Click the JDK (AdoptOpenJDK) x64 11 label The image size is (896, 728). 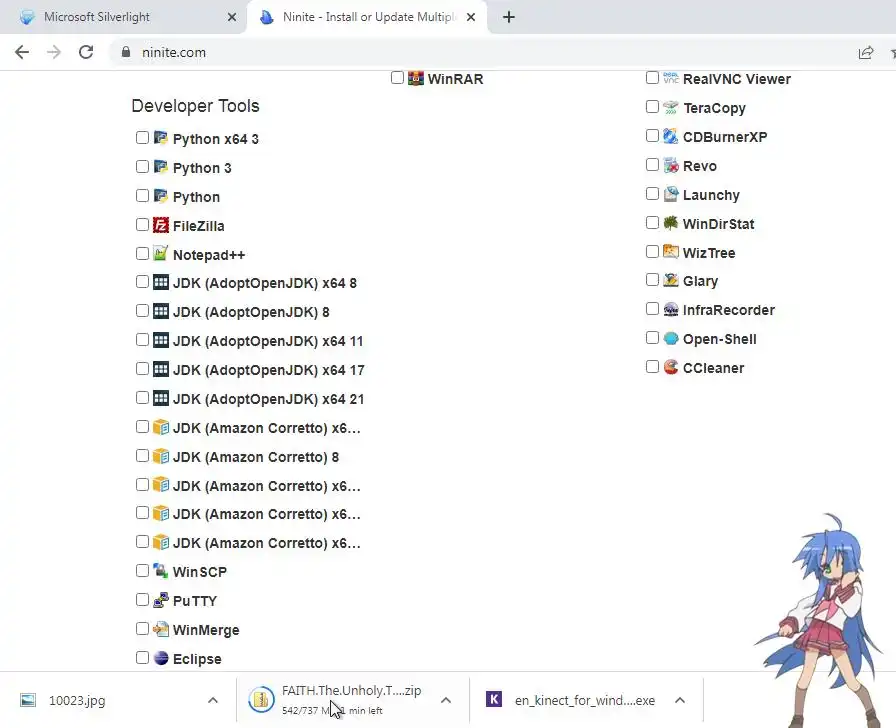268,341
